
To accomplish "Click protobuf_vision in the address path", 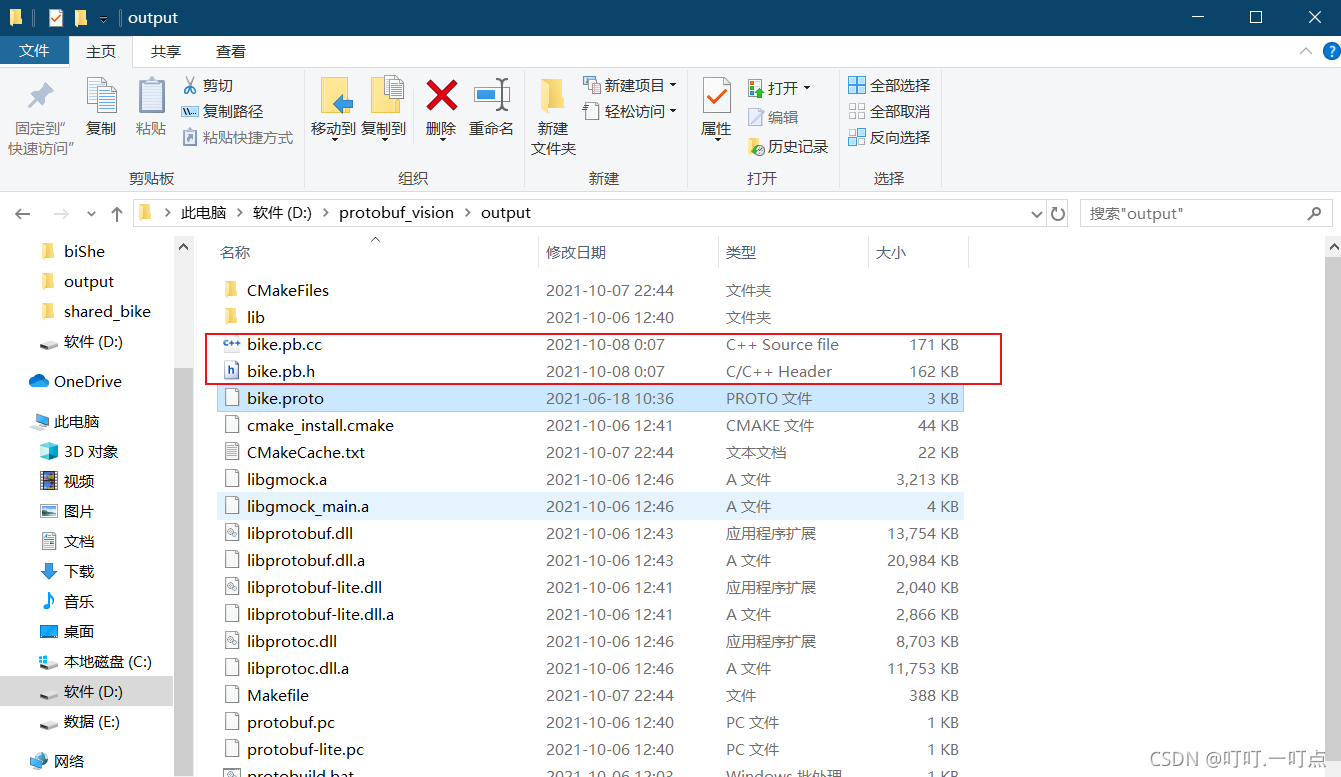I will (x=396, y=213).
